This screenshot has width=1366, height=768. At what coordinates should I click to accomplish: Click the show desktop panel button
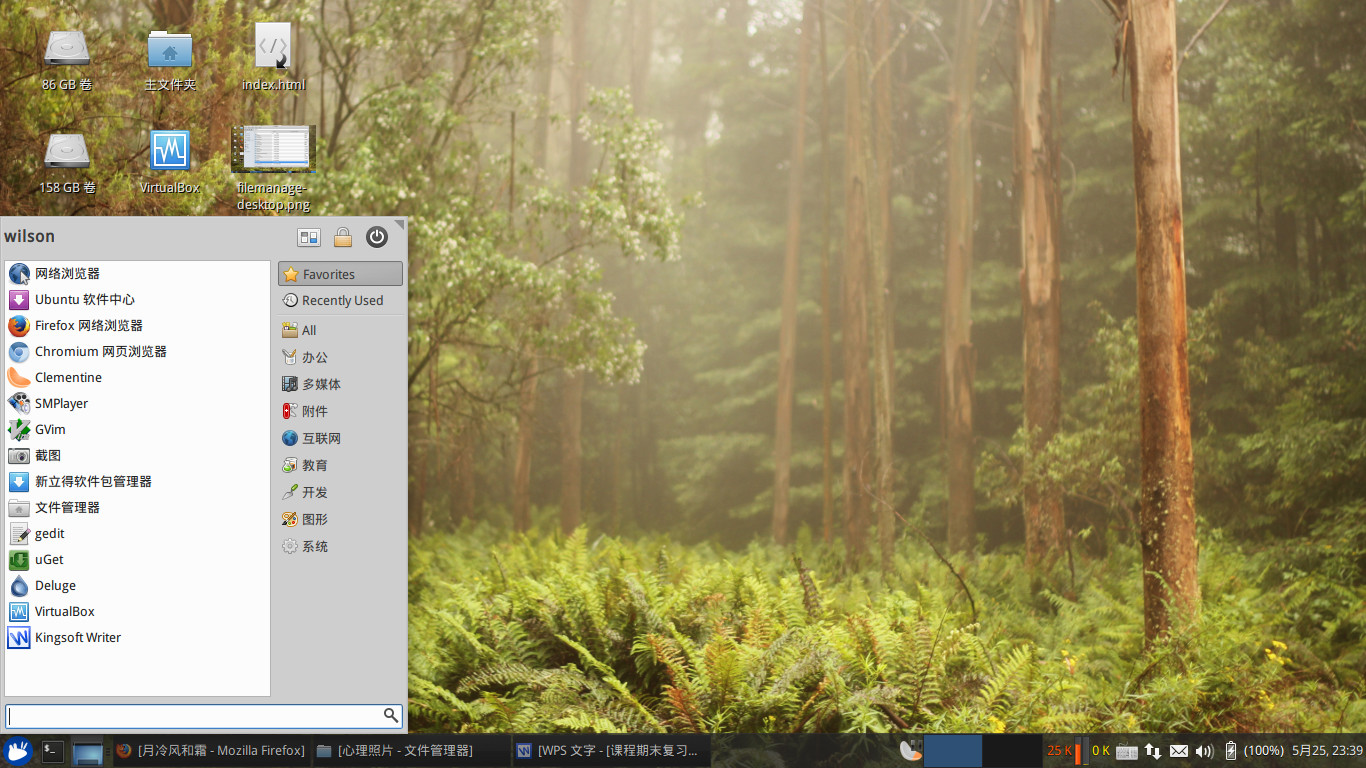tap(88, 750)
